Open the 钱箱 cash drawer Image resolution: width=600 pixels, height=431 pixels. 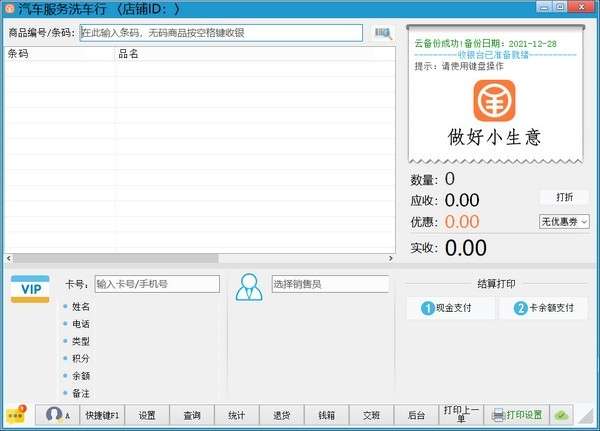[326, 415]
